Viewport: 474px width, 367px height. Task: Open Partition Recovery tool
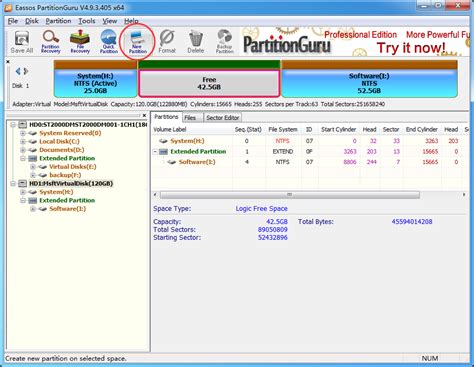point(51,42)
